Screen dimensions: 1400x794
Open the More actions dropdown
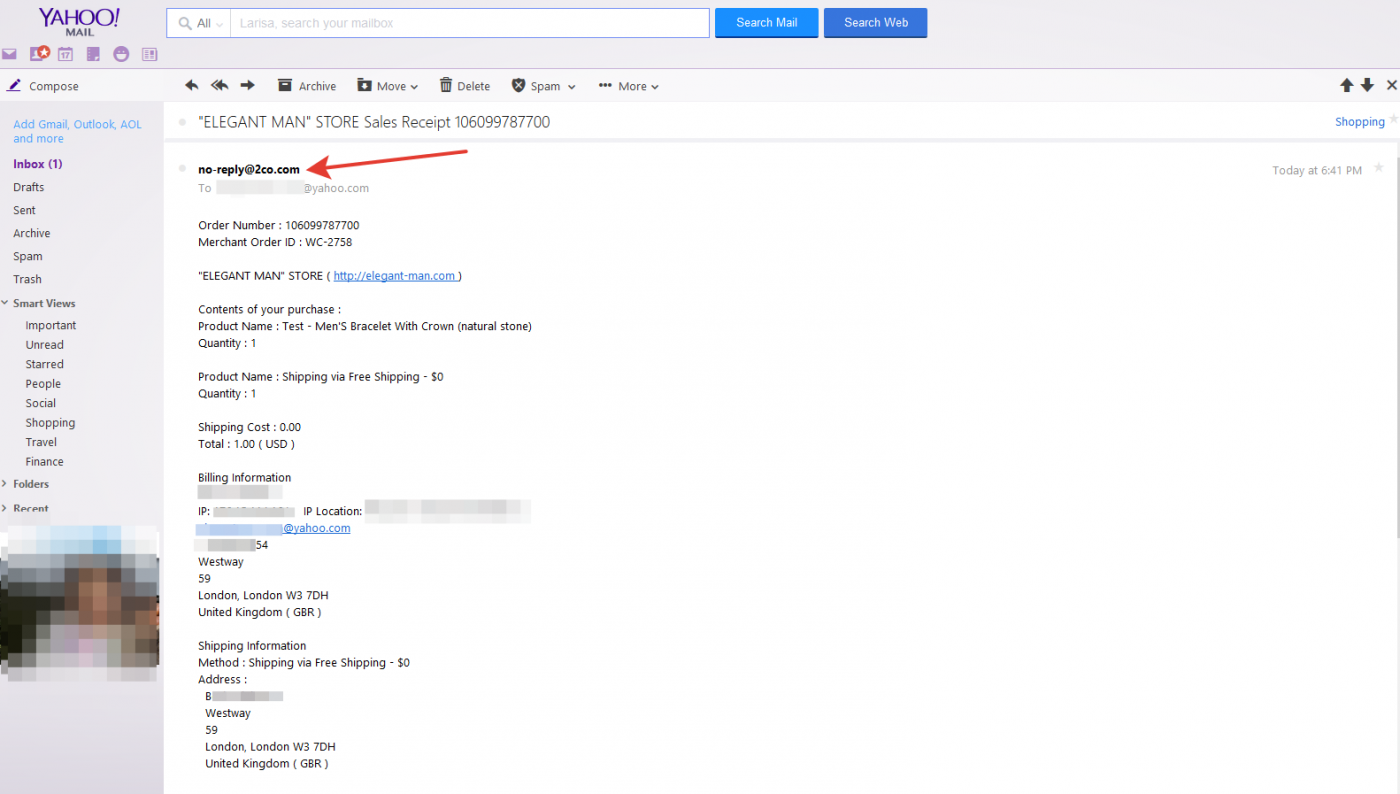tap(629, 86)
